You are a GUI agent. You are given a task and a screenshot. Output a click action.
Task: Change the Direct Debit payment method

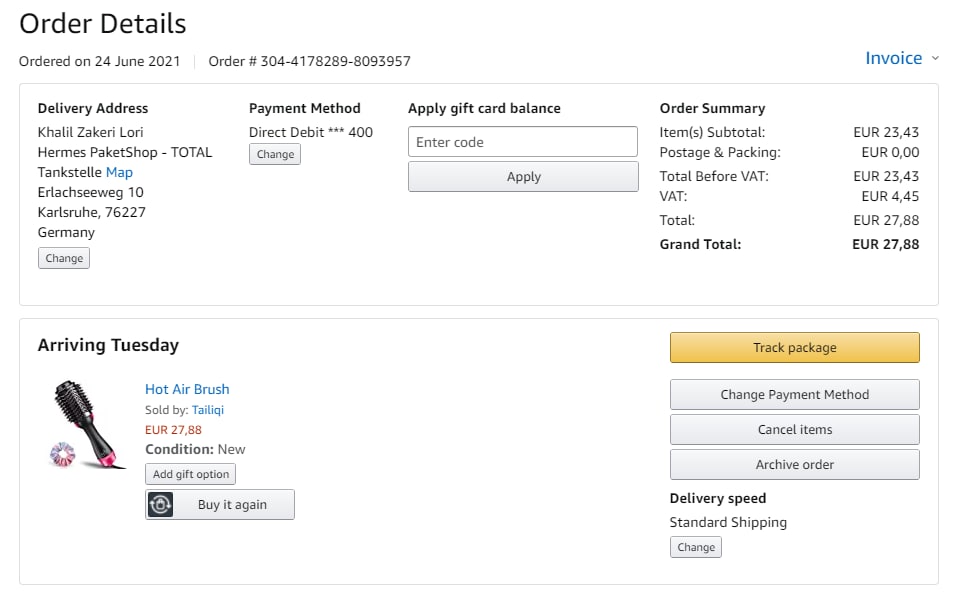pyautogui.click(x=275, y=154)
